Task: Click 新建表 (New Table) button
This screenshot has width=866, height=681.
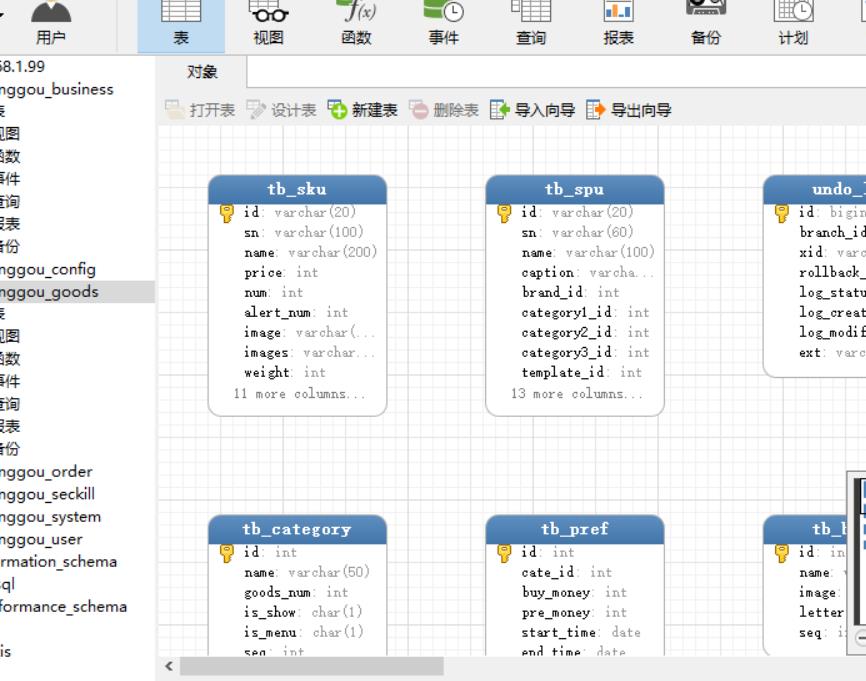Action: pos(362,110)
